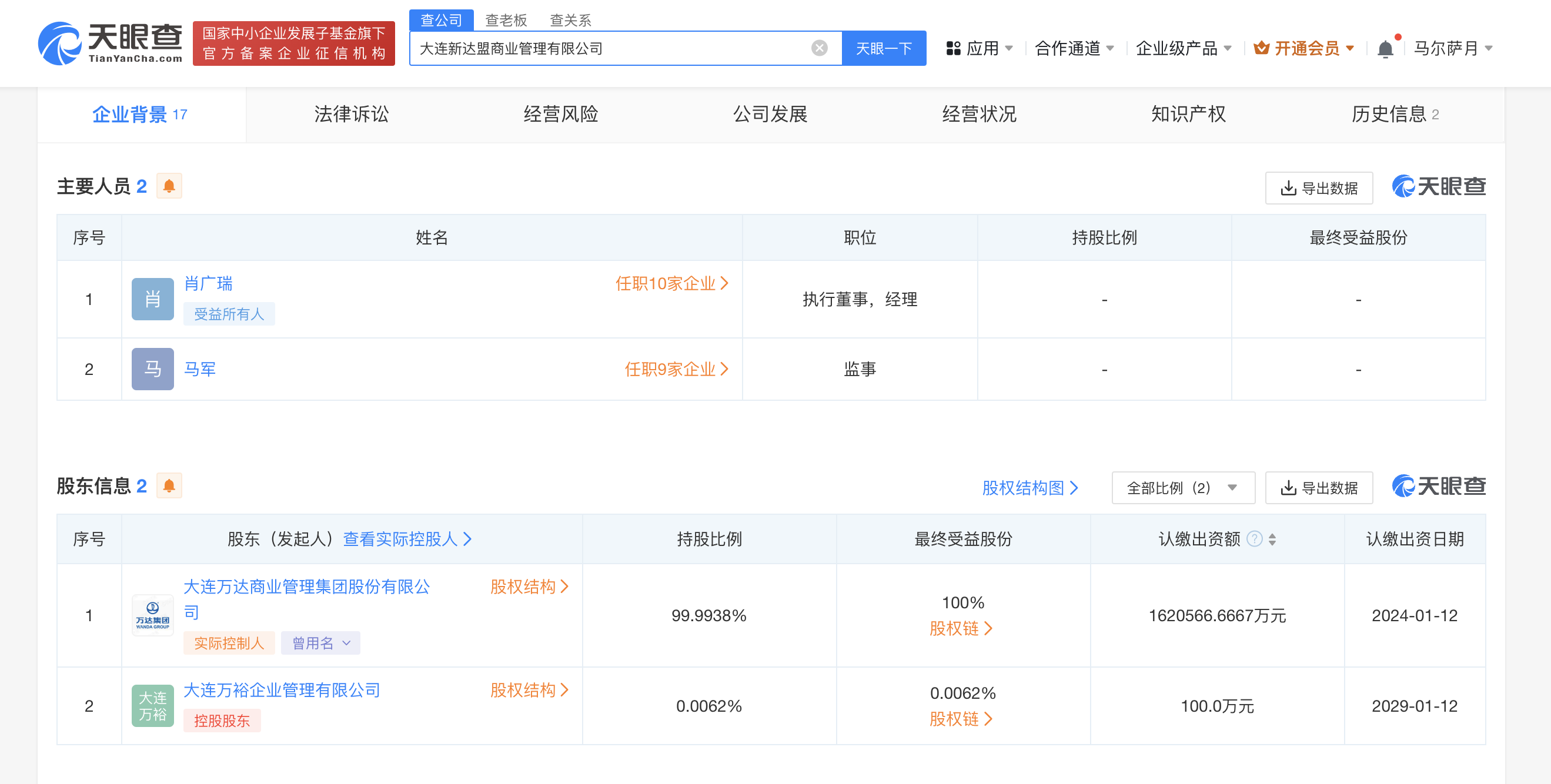The height and width of the screenshot is (784, 1551).
Task: Click 马军 avatar icon
Action: 152,369
